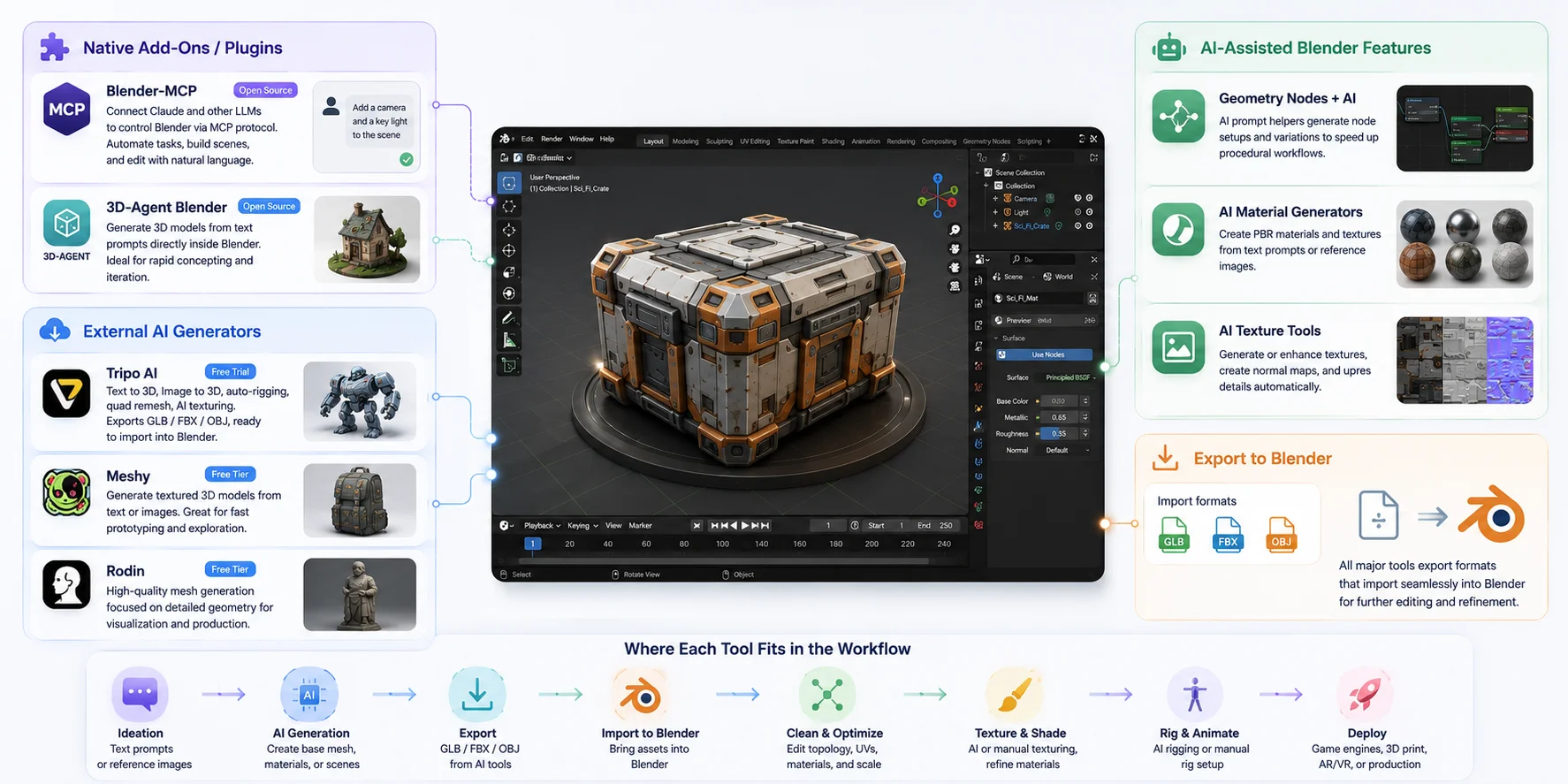Toggle viewport visibility of Camera in outliner
Image resolution: width=1568 pixels, height=784 pixels.
click(x=1077, y=198)
